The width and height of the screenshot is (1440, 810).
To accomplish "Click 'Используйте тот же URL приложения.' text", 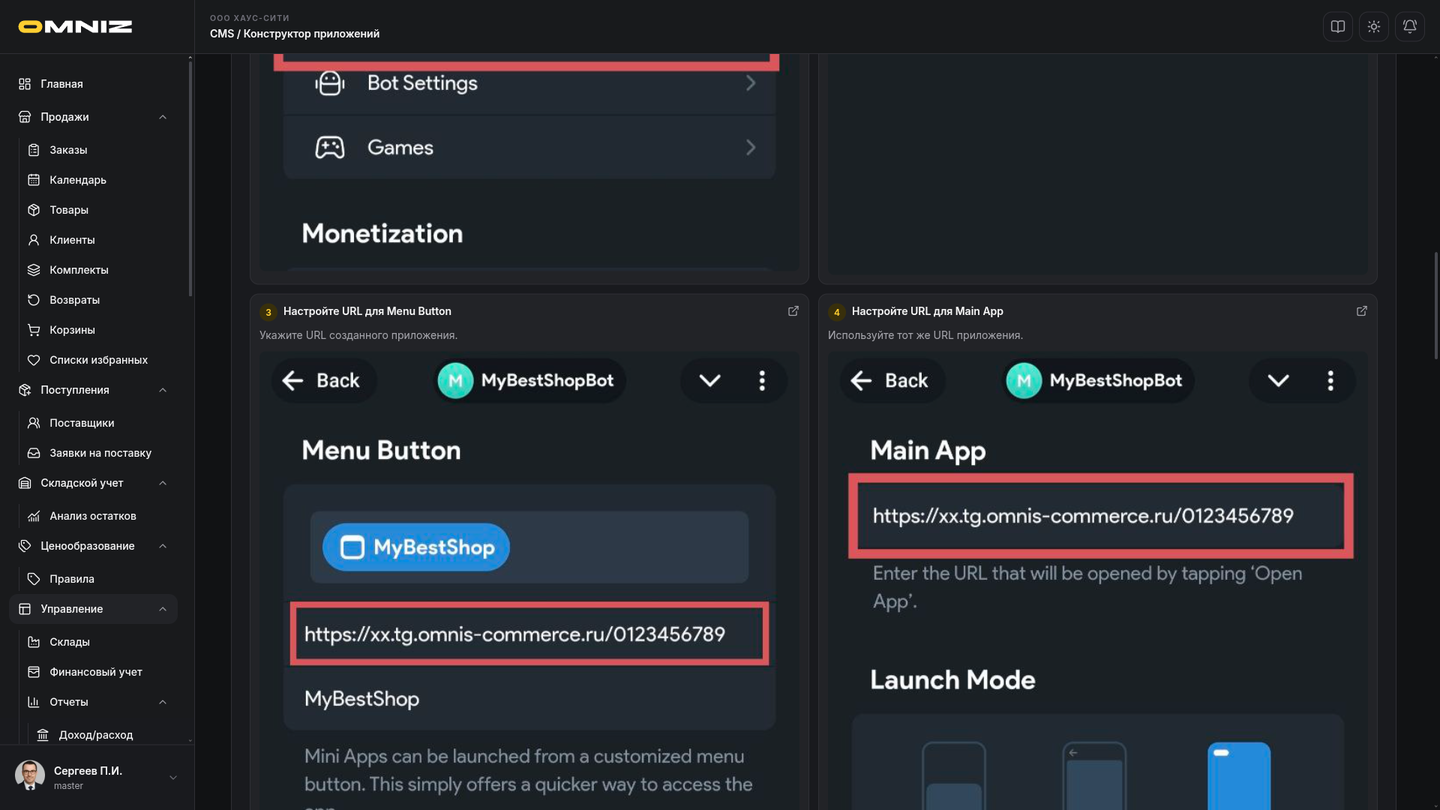I will [x=925, y=335].
